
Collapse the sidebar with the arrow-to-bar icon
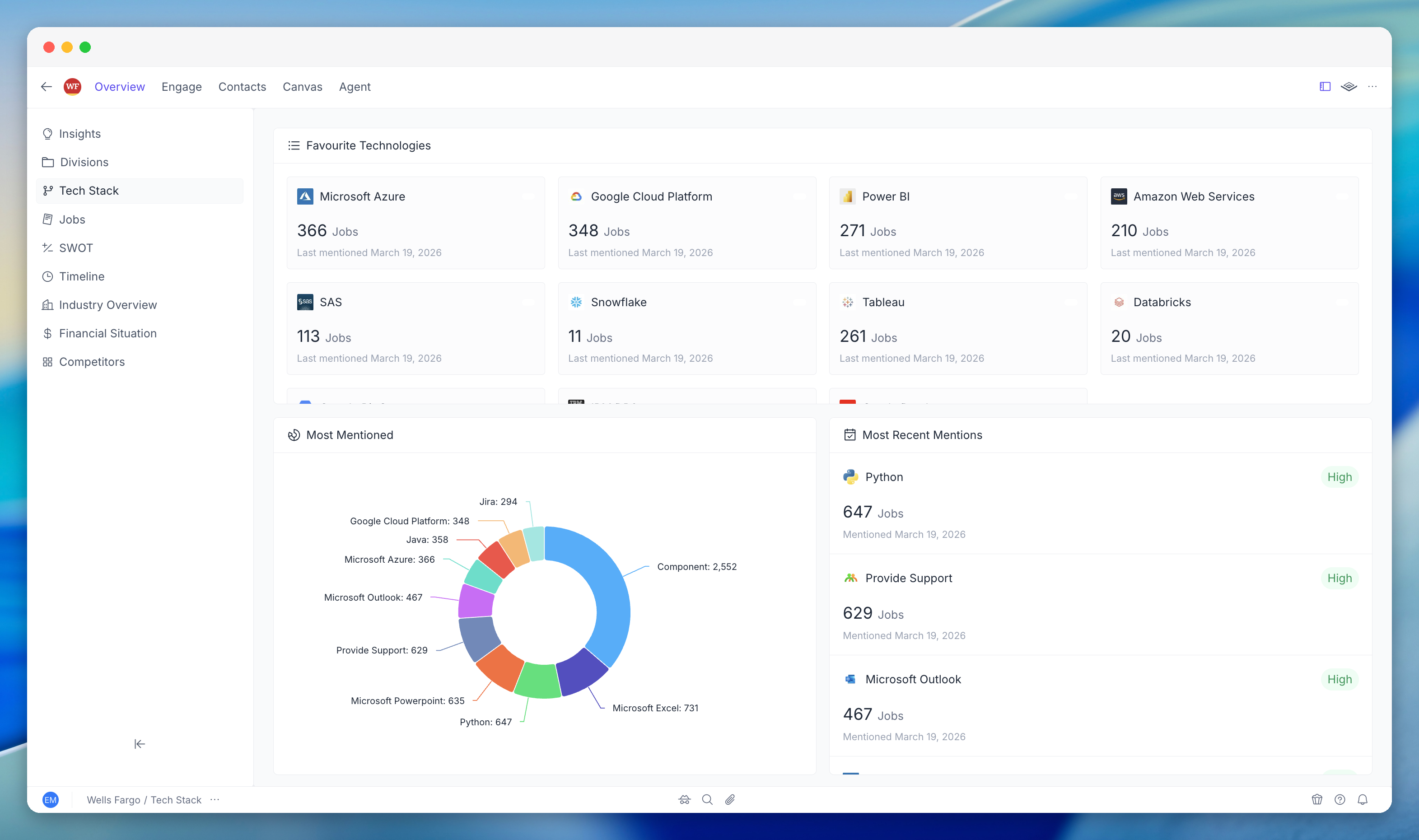coord(140,744)
